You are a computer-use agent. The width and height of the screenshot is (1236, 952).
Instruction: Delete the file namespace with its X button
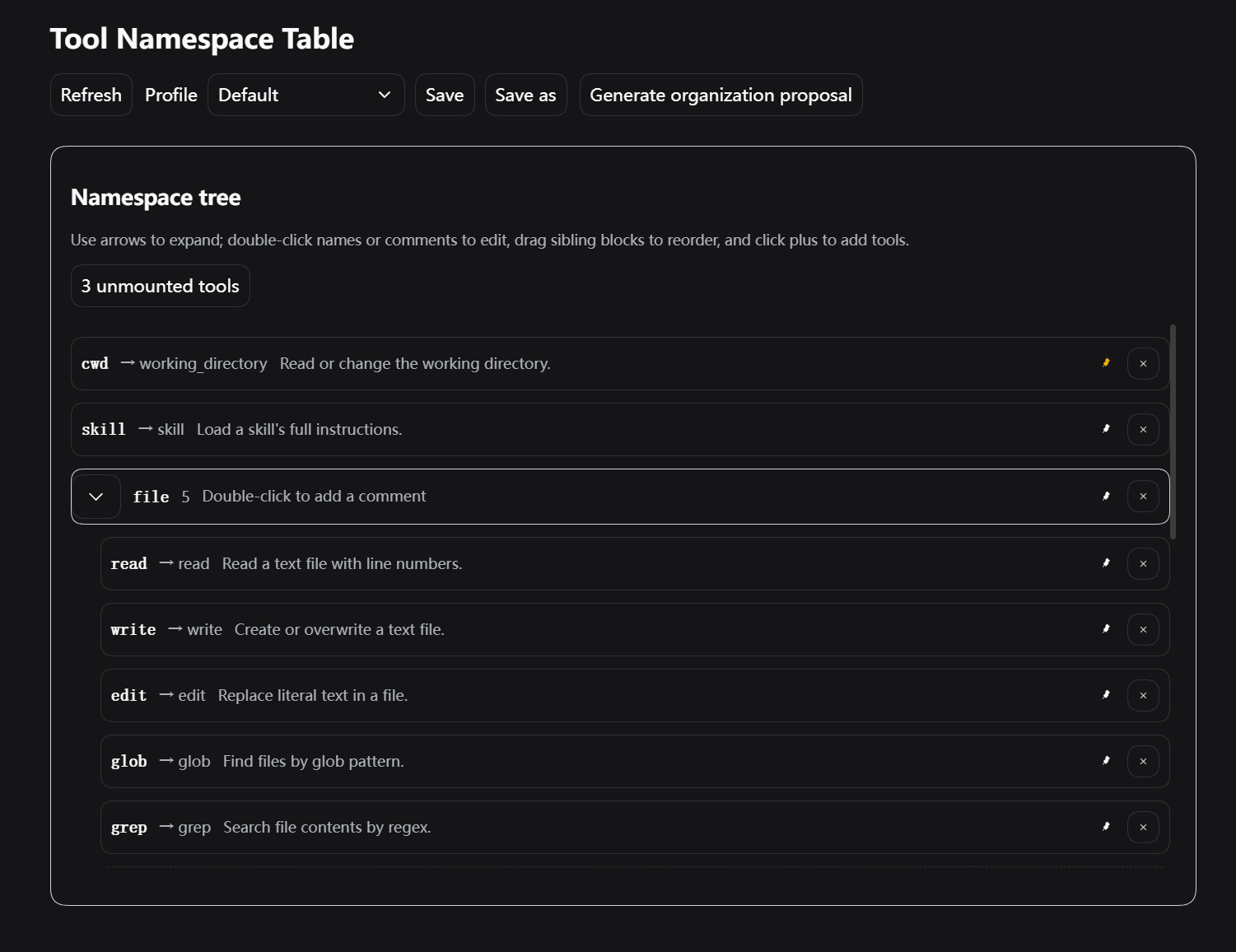click(1143, 497)
